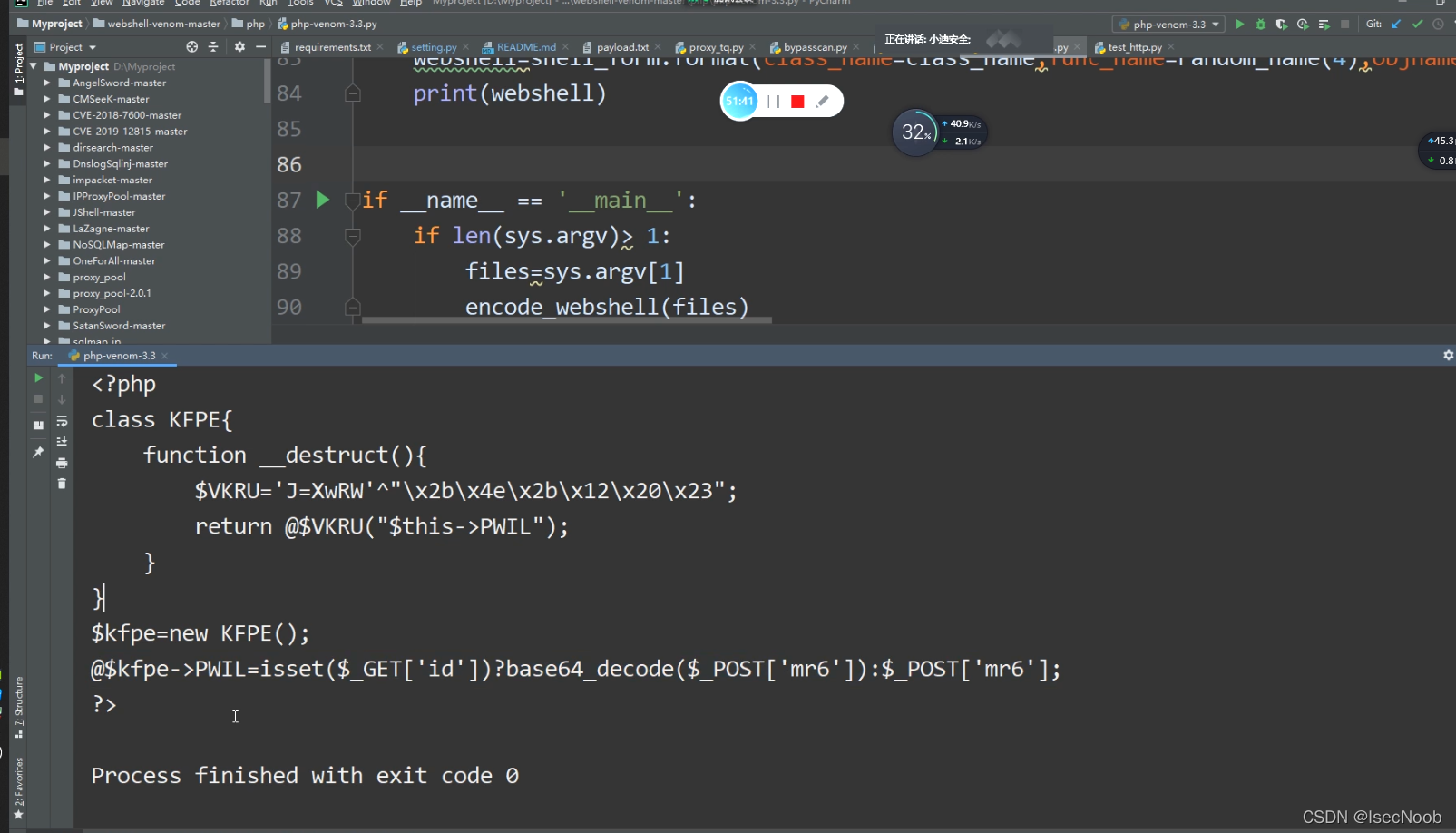The height and width of the screenshot is (833, 1456).
Task: Open Run panel settings gear
Action: (1448, 355)
